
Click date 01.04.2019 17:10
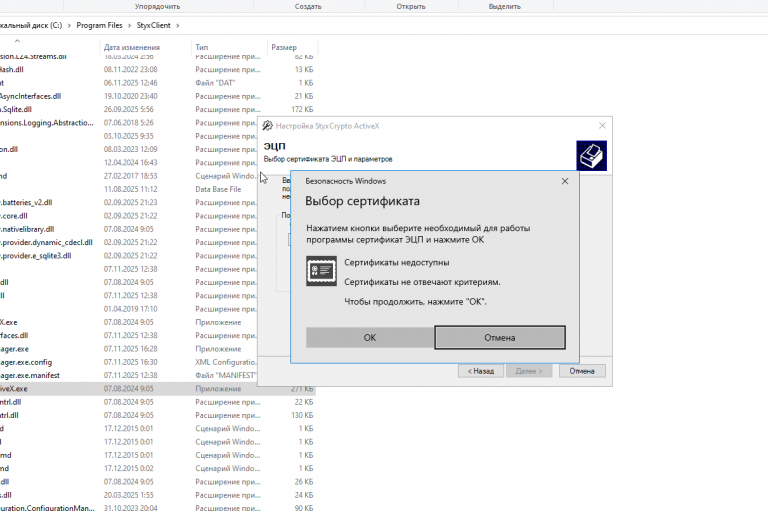(130, 309)
